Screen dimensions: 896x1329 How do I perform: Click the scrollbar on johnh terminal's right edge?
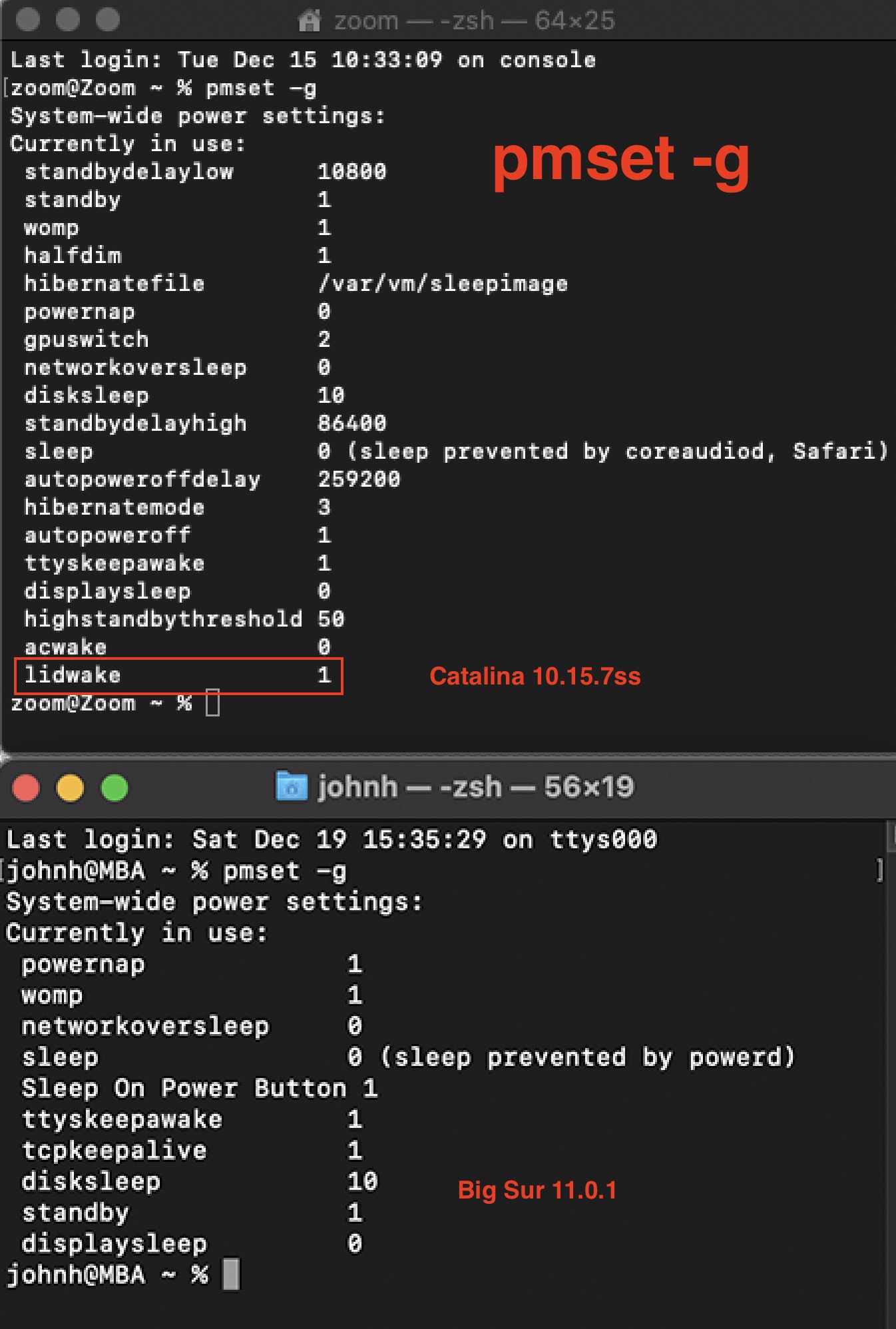click(891, 1065)
